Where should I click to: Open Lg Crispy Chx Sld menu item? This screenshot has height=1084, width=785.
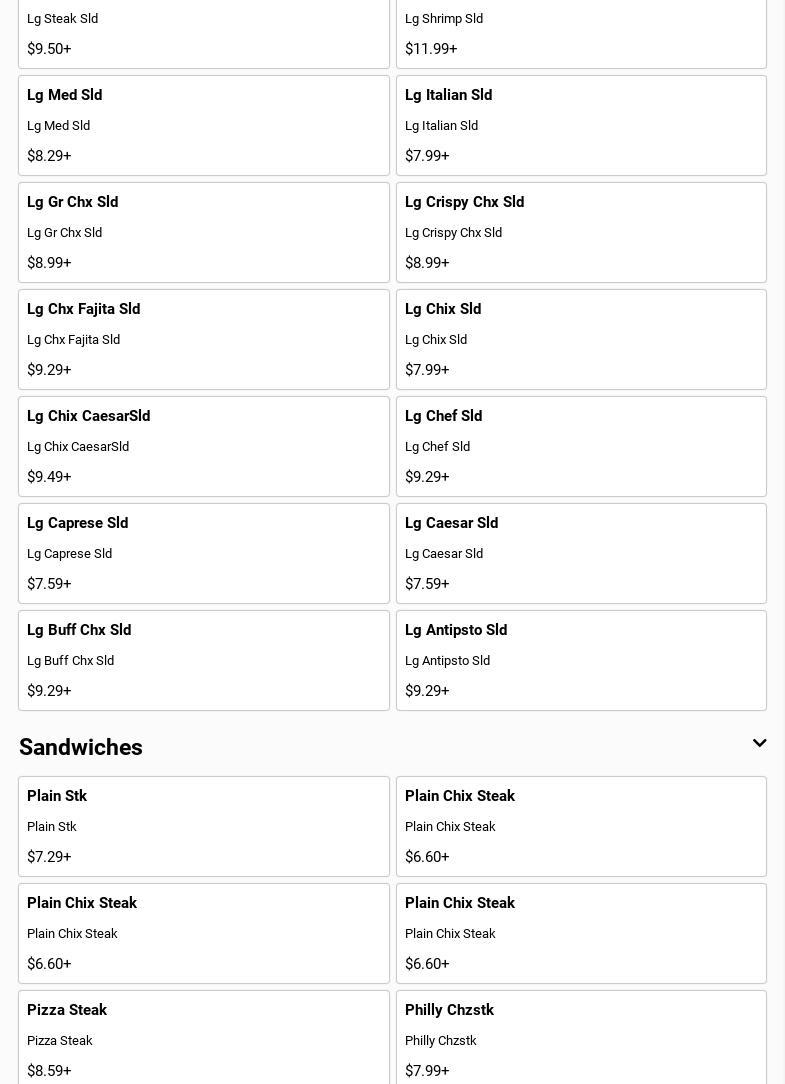(x=581, y=232)
